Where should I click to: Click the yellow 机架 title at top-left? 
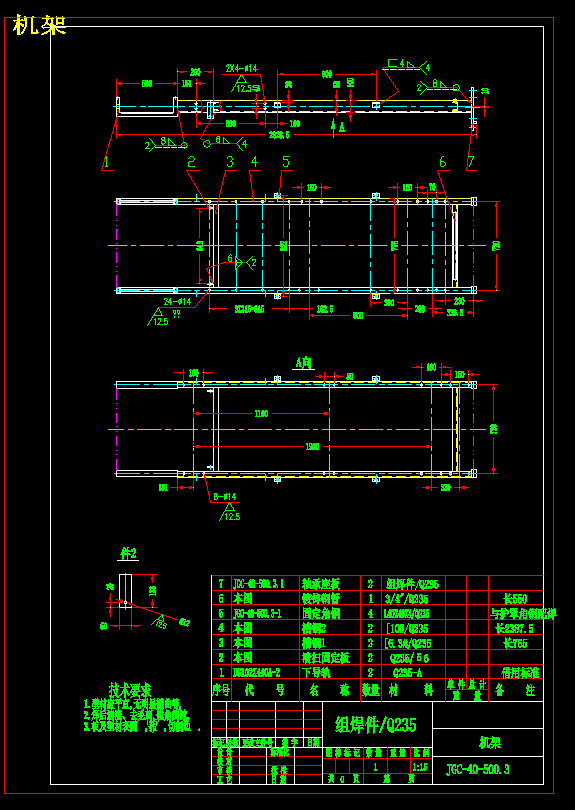coord(40,25)
